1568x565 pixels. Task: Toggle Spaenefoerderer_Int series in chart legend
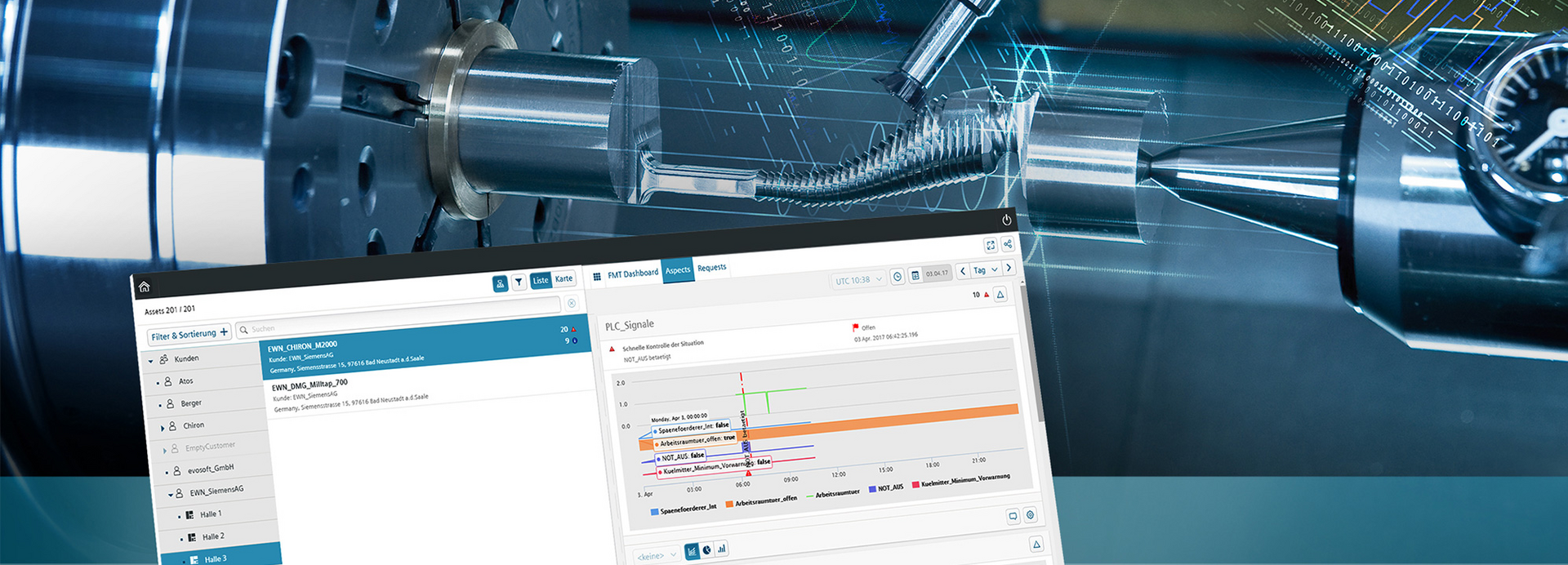pos(683,509)
